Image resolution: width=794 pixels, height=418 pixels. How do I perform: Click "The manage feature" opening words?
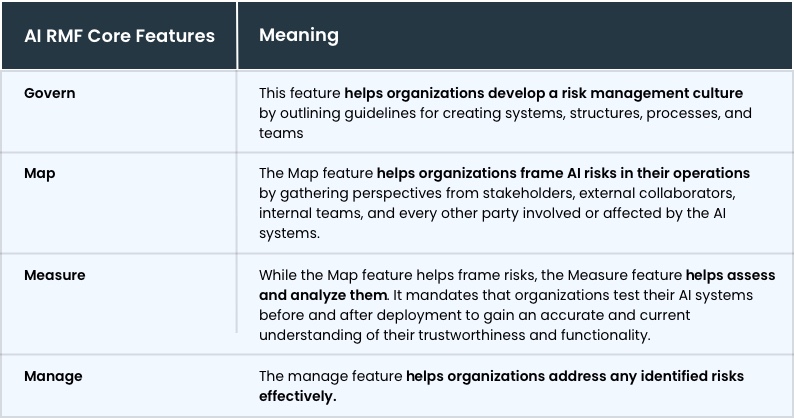(330, 376)
